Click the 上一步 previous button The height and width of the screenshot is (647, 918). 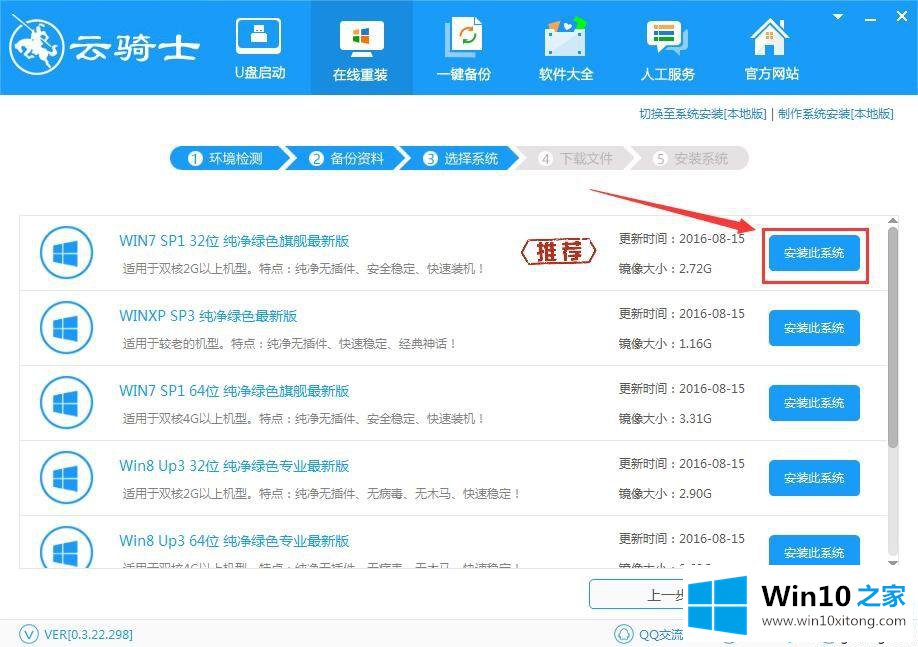click(x=636, y=594)
